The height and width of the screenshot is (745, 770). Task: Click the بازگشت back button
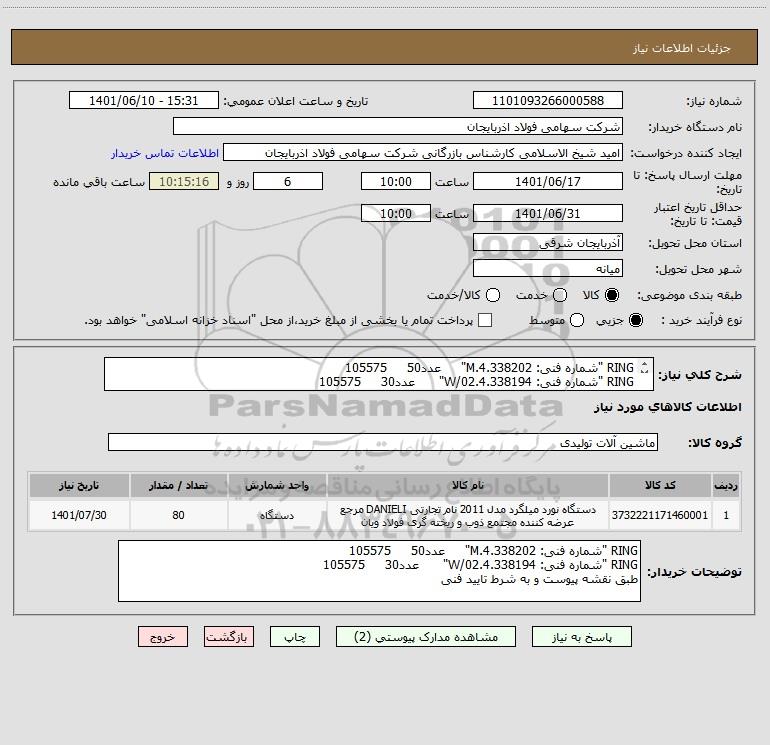[229, 637]
